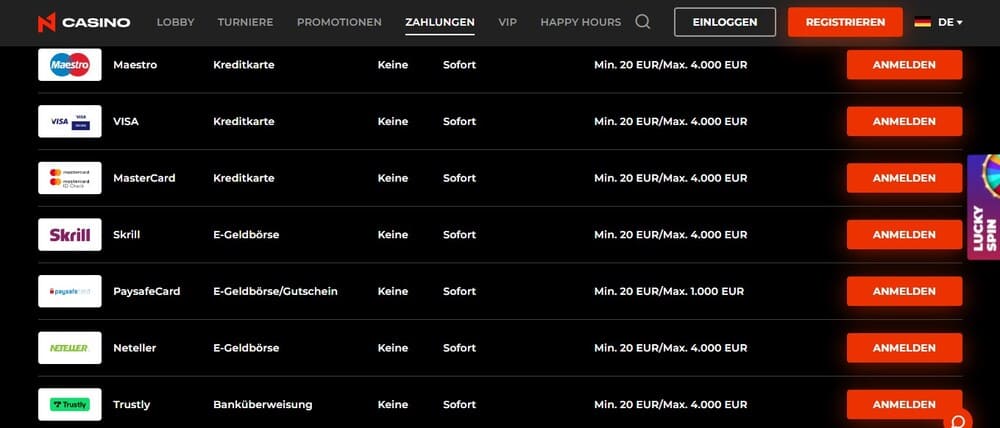Select the Happy Hours menu item

(580, 22)
